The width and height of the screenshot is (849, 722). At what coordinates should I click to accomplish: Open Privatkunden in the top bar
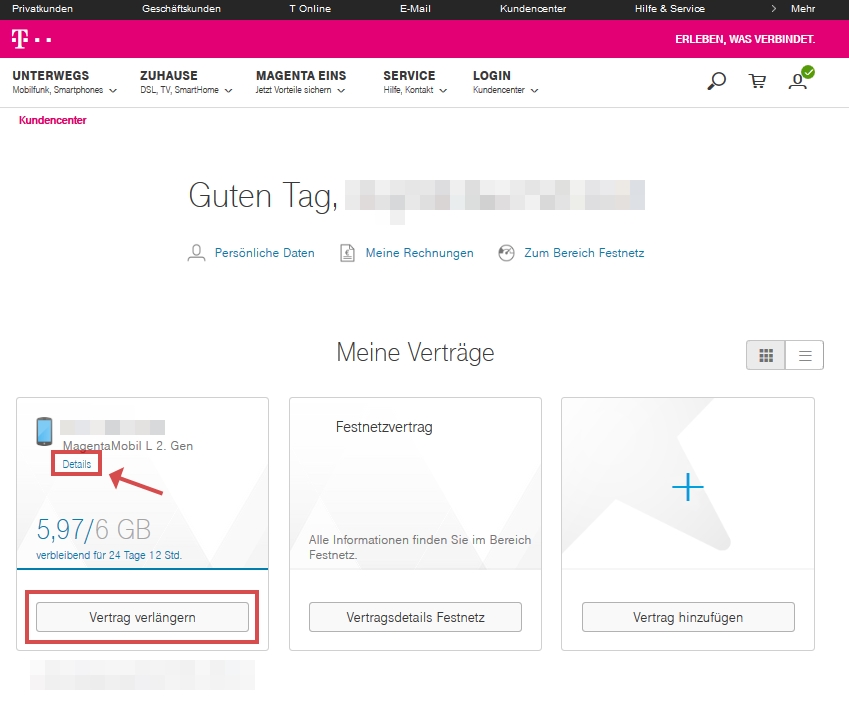[x=42, y=9]
